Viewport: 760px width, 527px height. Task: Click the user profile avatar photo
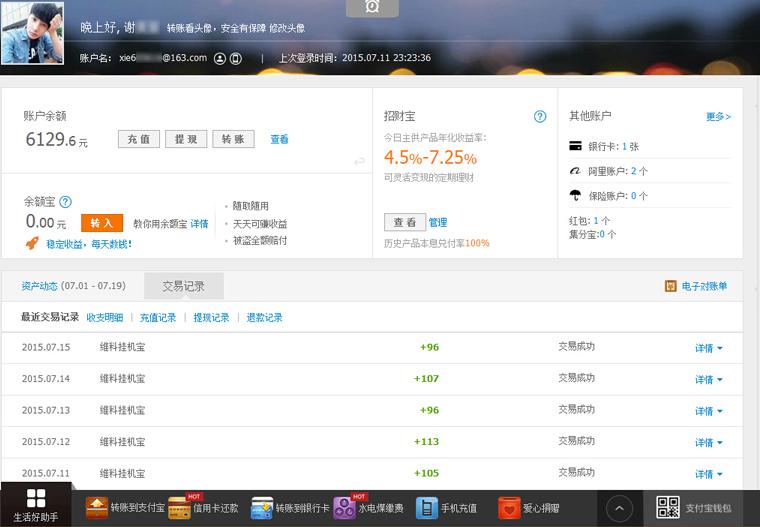click(x=32, y=33)
